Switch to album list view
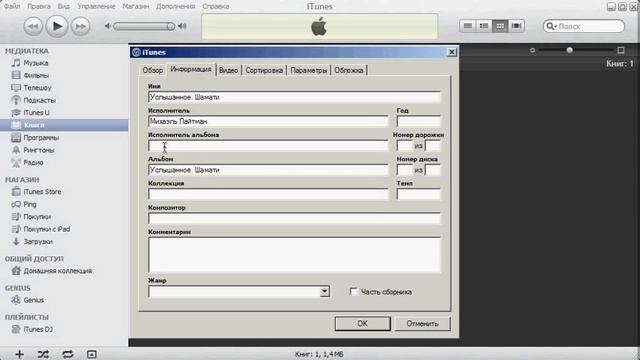Viewport: 640px width, 360px height. (484, 26)
